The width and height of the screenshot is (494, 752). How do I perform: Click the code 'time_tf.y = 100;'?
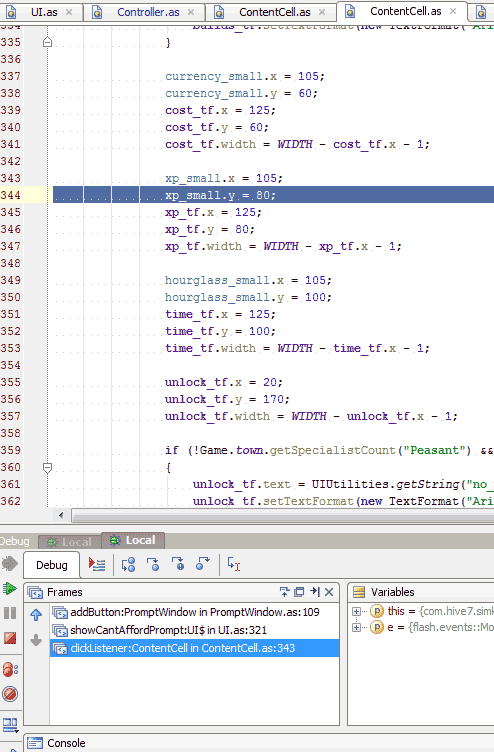pos(221,331)
